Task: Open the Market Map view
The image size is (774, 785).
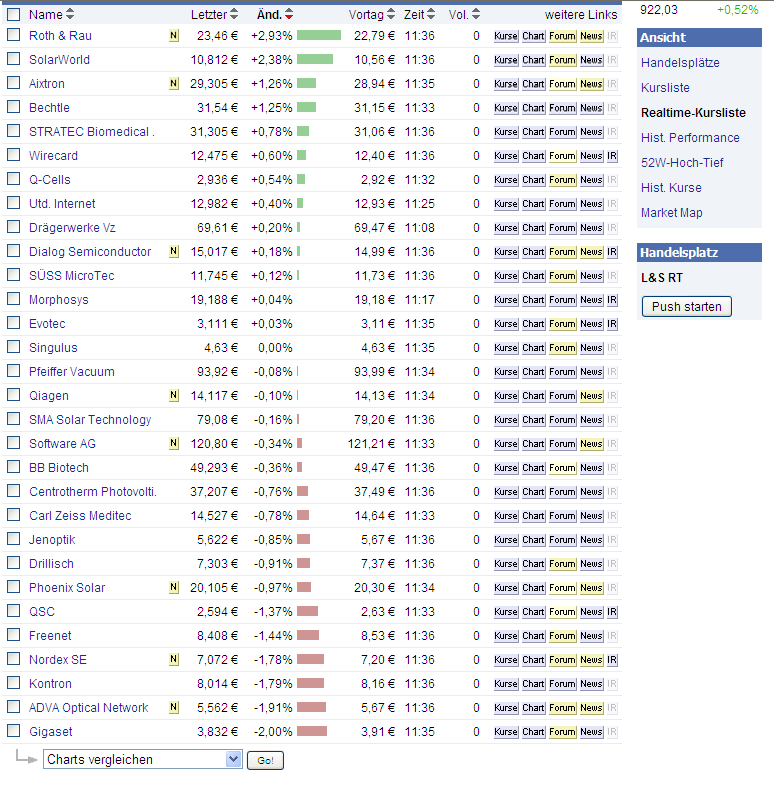Action: pos(671,213)
